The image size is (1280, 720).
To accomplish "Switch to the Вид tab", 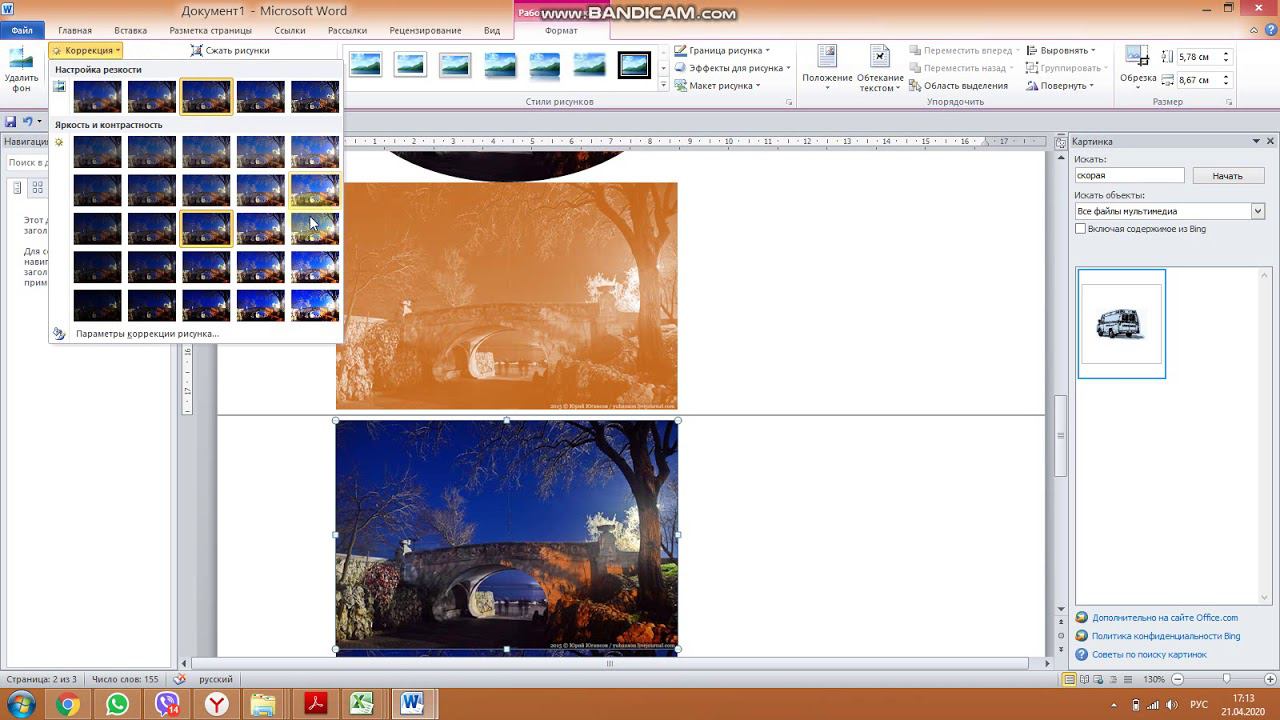I will coord(492,30).
